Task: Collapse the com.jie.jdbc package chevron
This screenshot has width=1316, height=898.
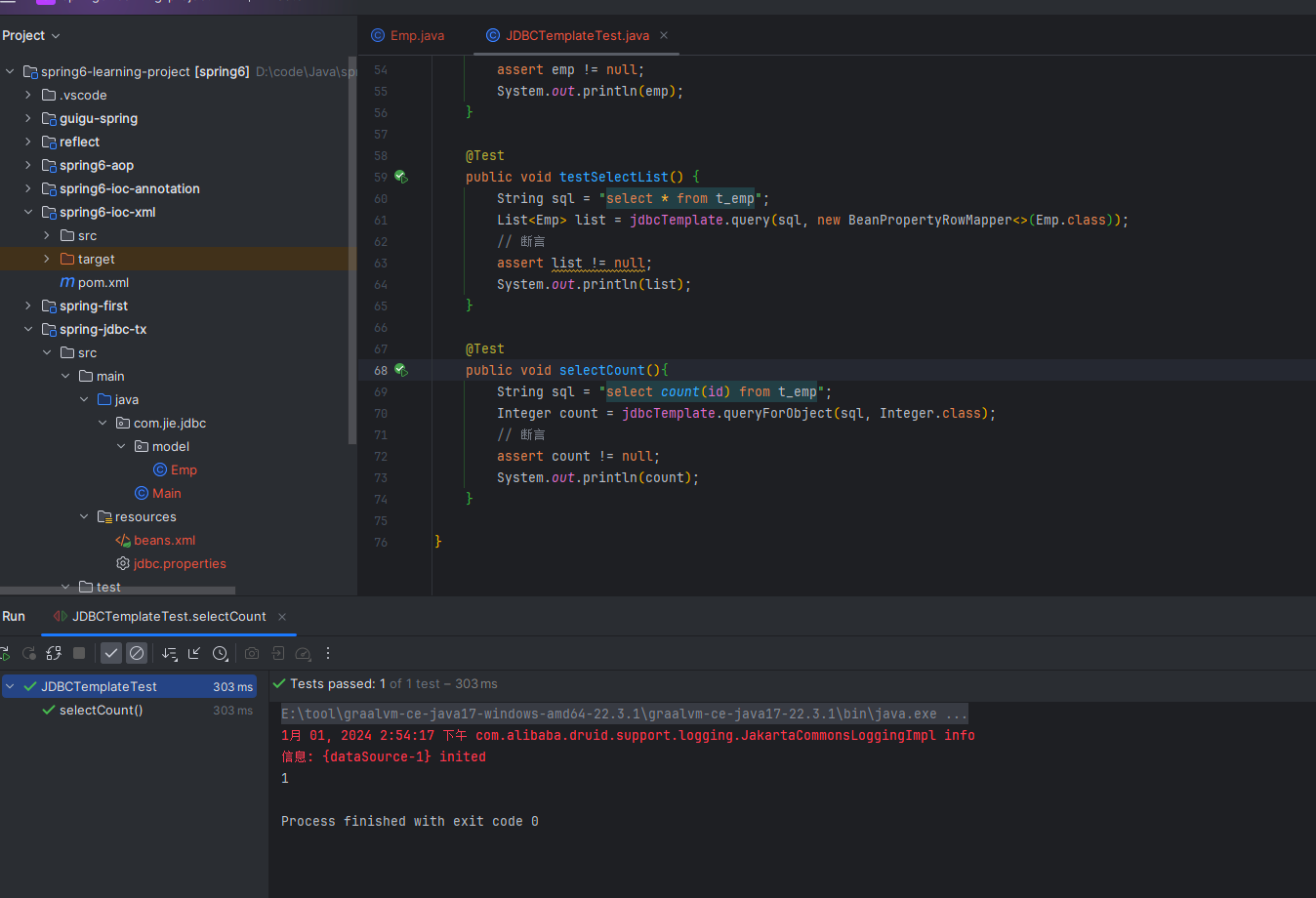Action: coord(103,423)
